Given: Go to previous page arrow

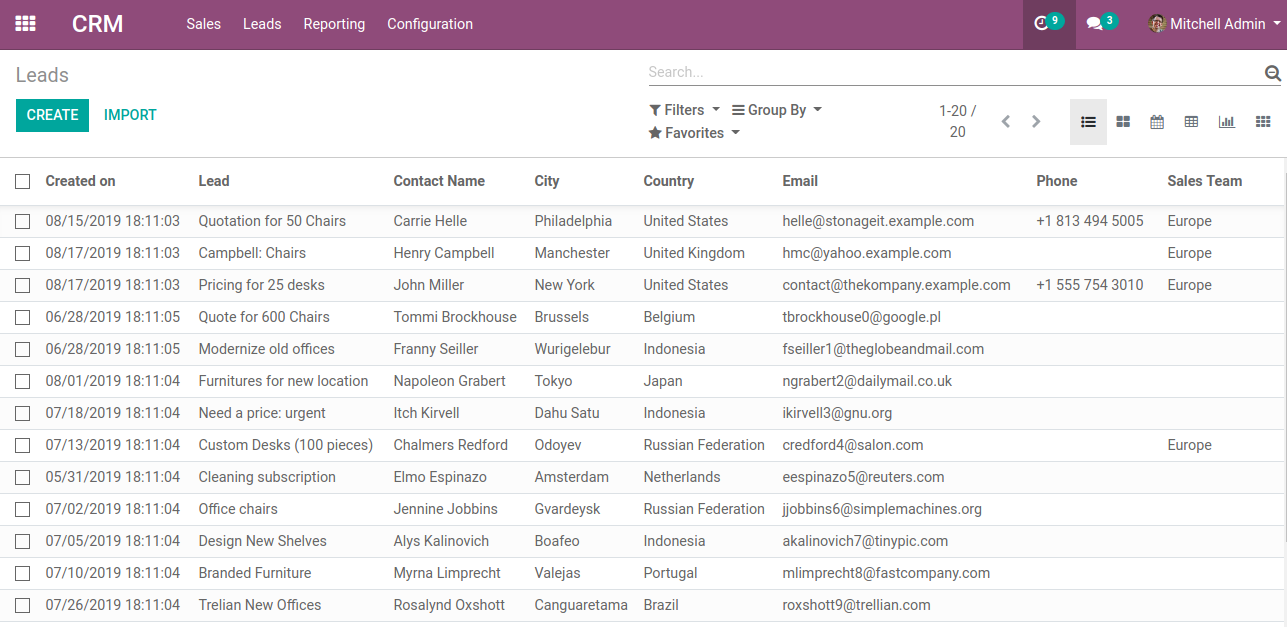Looking at the screenshot, I should [1006, 122].
